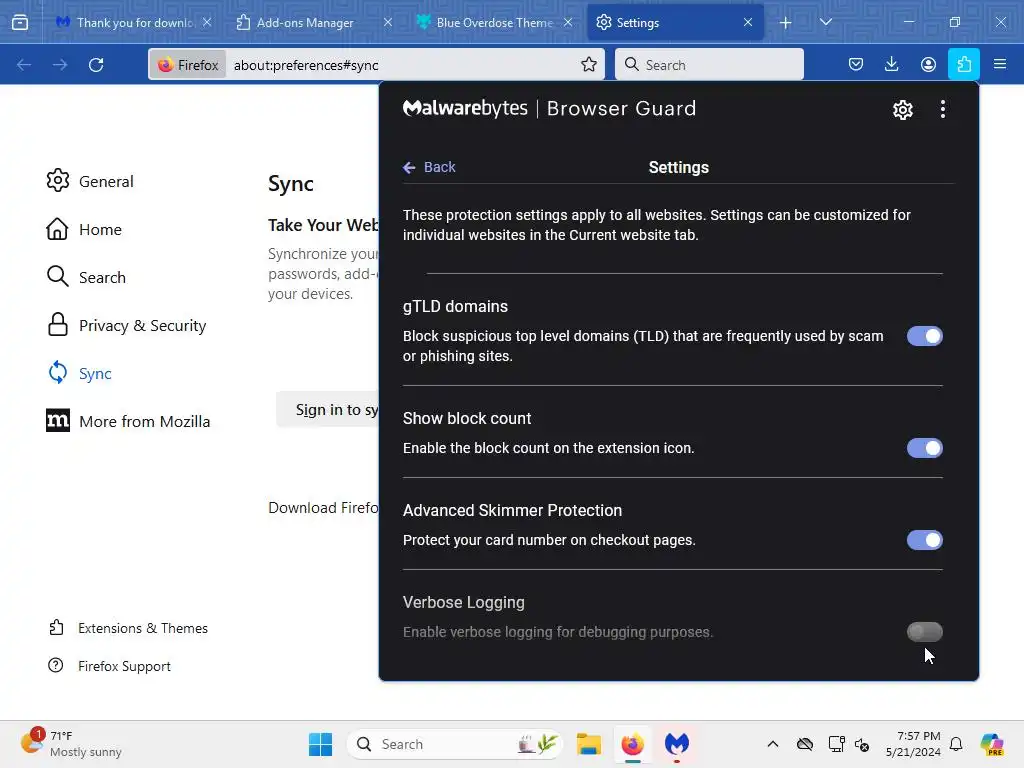This screenshot has height=768, width=1024.
Task: Open the Firefox View tab icon
Action: tap(20, 22)
